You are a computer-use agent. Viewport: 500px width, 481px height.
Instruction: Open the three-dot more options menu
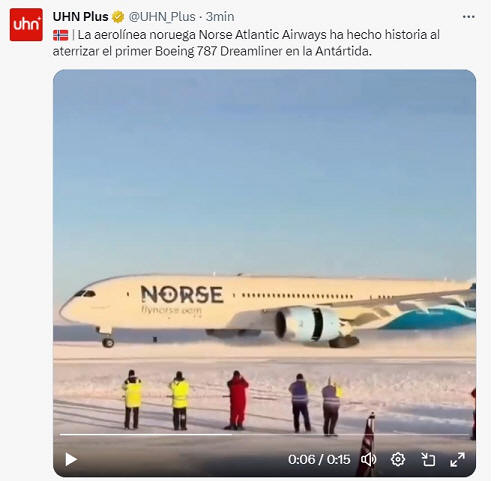coord(469,17)
